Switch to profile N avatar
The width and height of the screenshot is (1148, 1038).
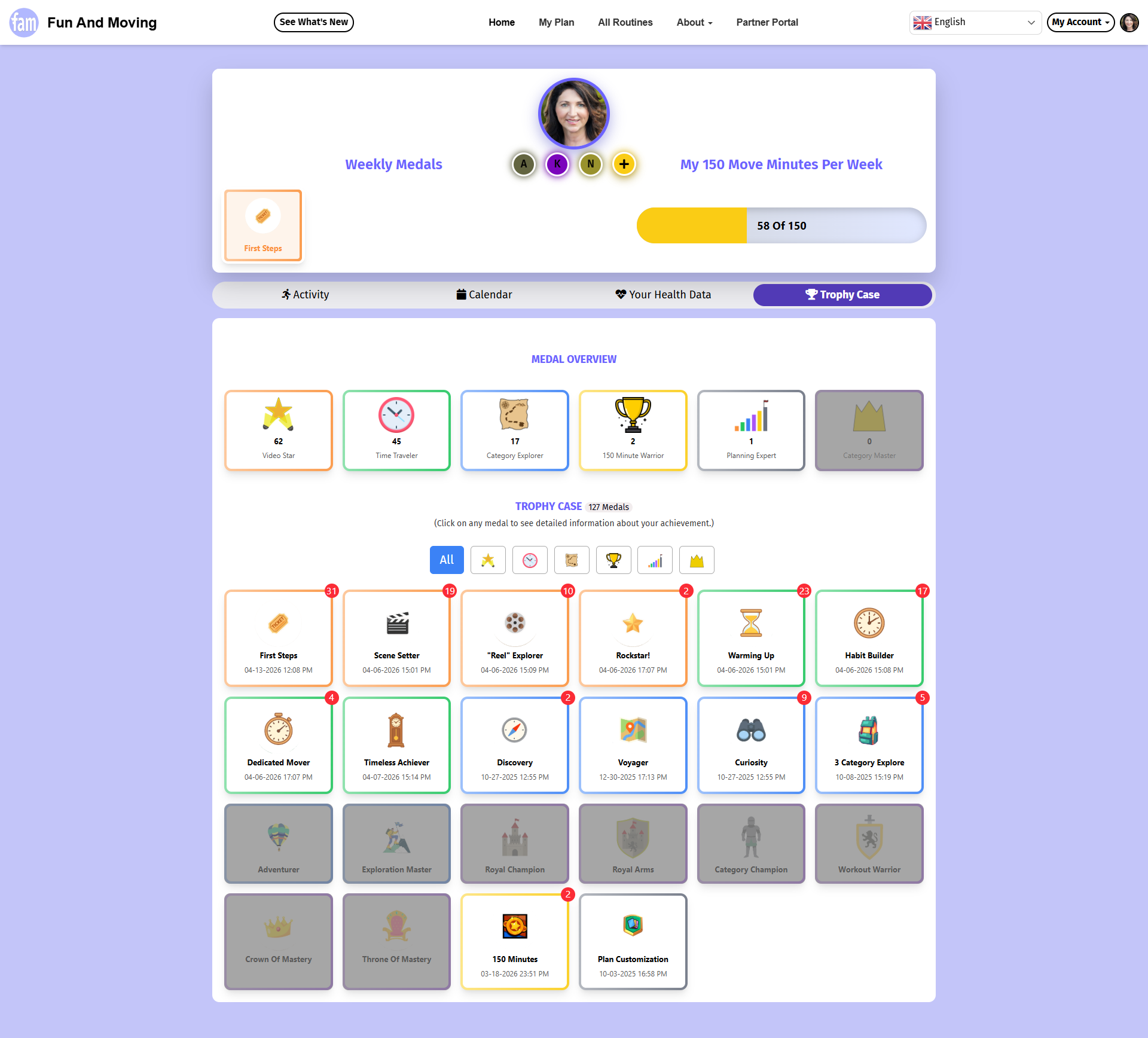[x=590, y=164]
